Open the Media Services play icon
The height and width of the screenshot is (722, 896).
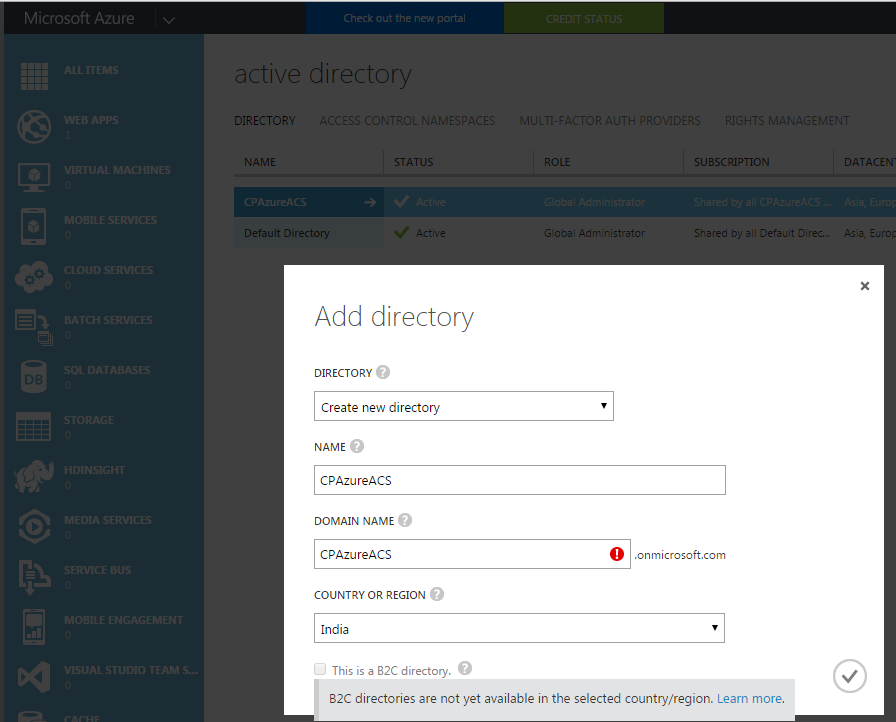(x=34, y=526)
